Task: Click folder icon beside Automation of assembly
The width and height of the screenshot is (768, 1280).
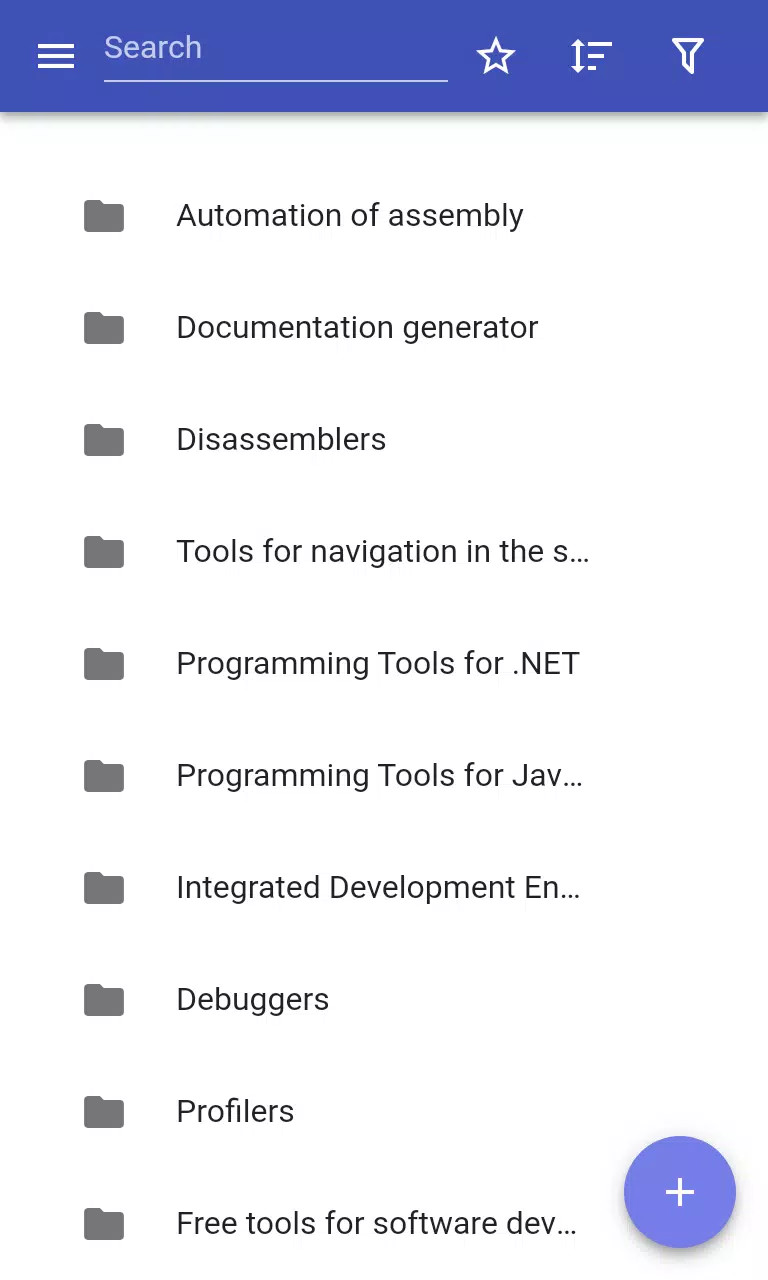Action: 104,216
